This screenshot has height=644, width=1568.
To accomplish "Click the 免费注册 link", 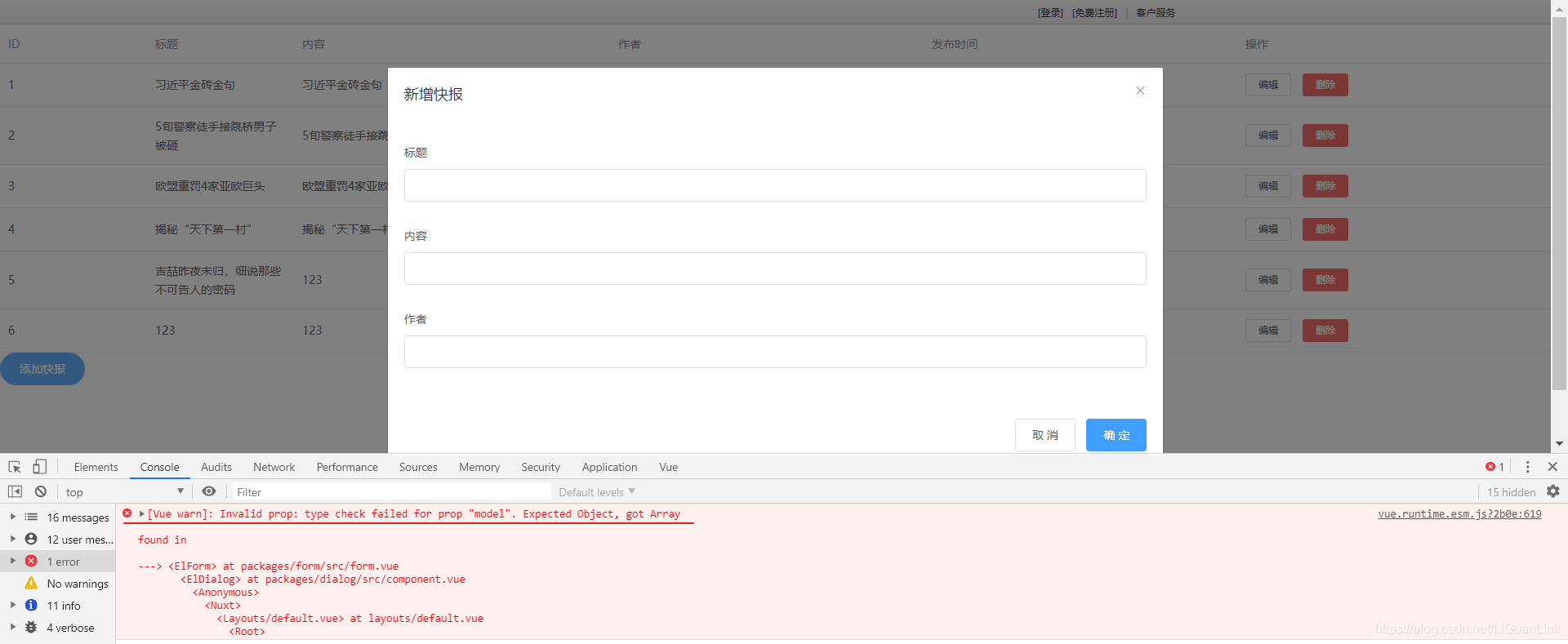I will pyautogui.click(x=1094, y=12).
